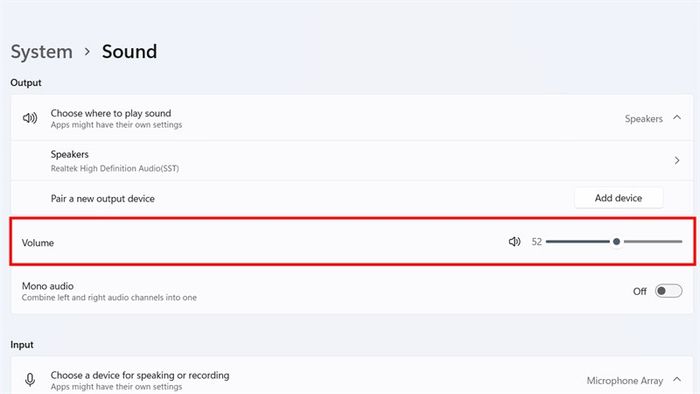Mute using the Volume speaker icon

tap(514, 242)
